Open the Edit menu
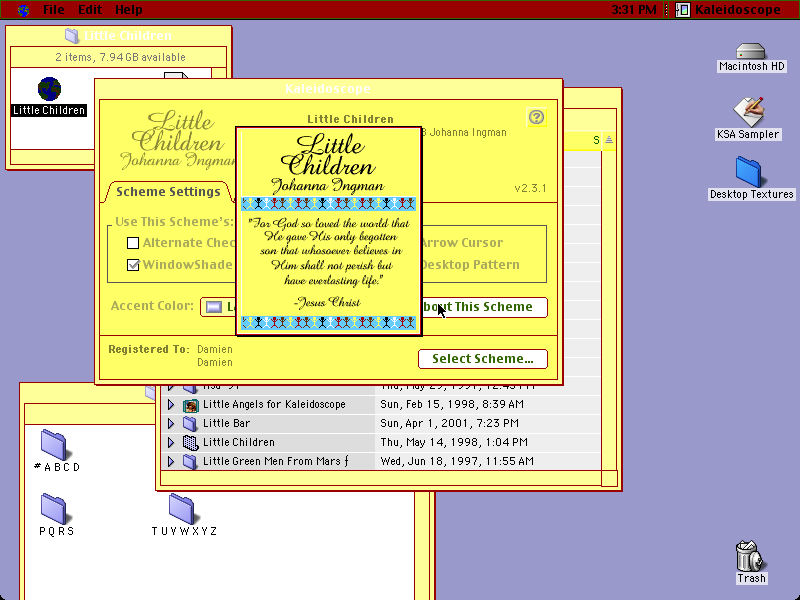 [x=90, y=10]
